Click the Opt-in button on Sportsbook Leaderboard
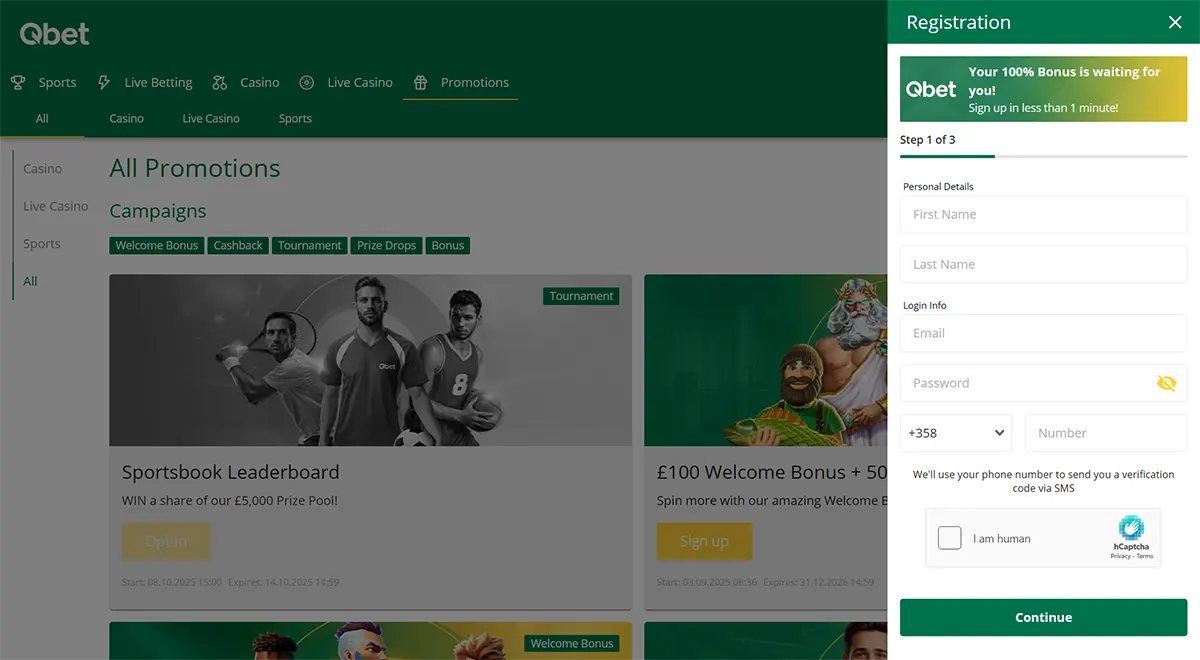The width and height of the screenshot is (1200, 660). tap(166, 541)
